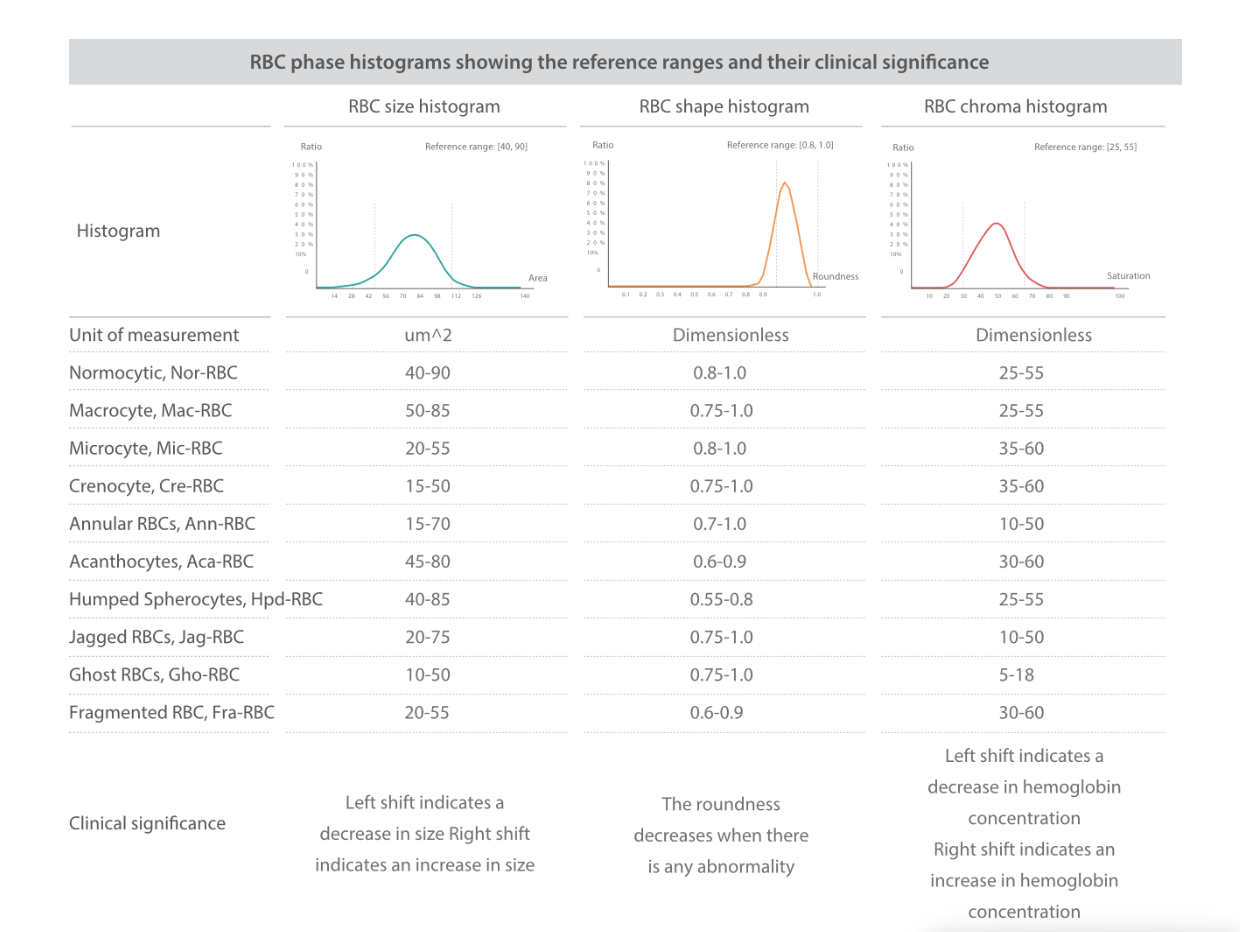This screenshot has height=932, width=1240.
Task: Click the red RBC chroma histogram curve
Action: pos(995,225)
